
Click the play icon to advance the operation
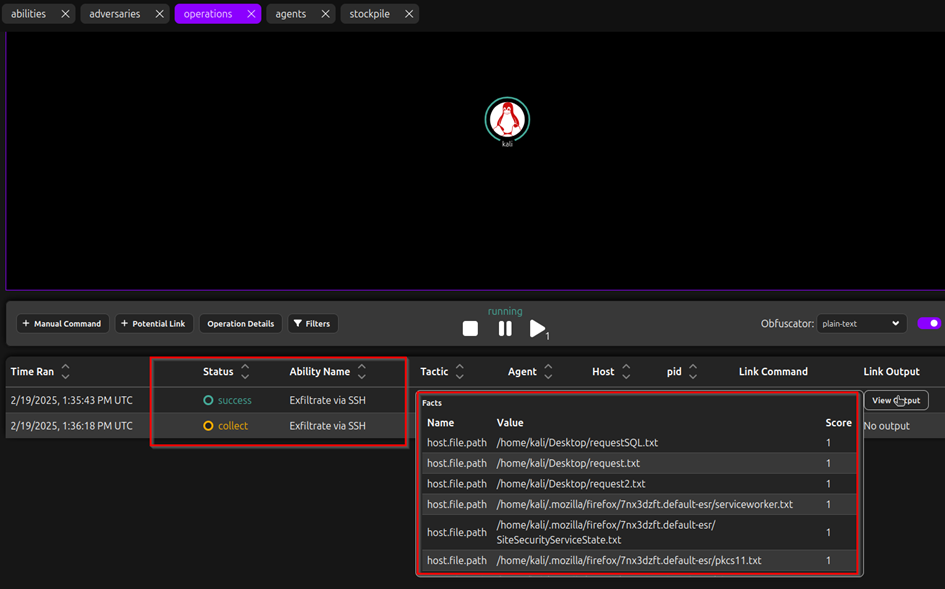[x=537, y=328]
